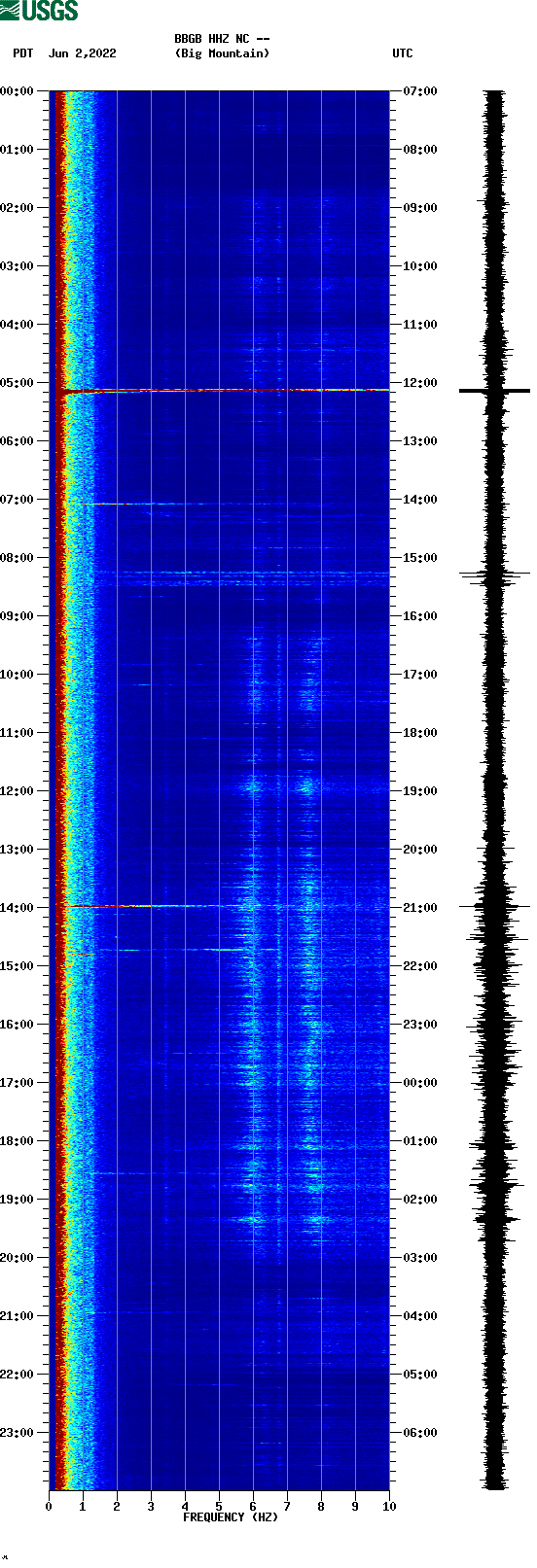The height and width of the screenshot is (1568, 537).
Task: Click the 14:00 PDT axis label
Action: point(18,908)
